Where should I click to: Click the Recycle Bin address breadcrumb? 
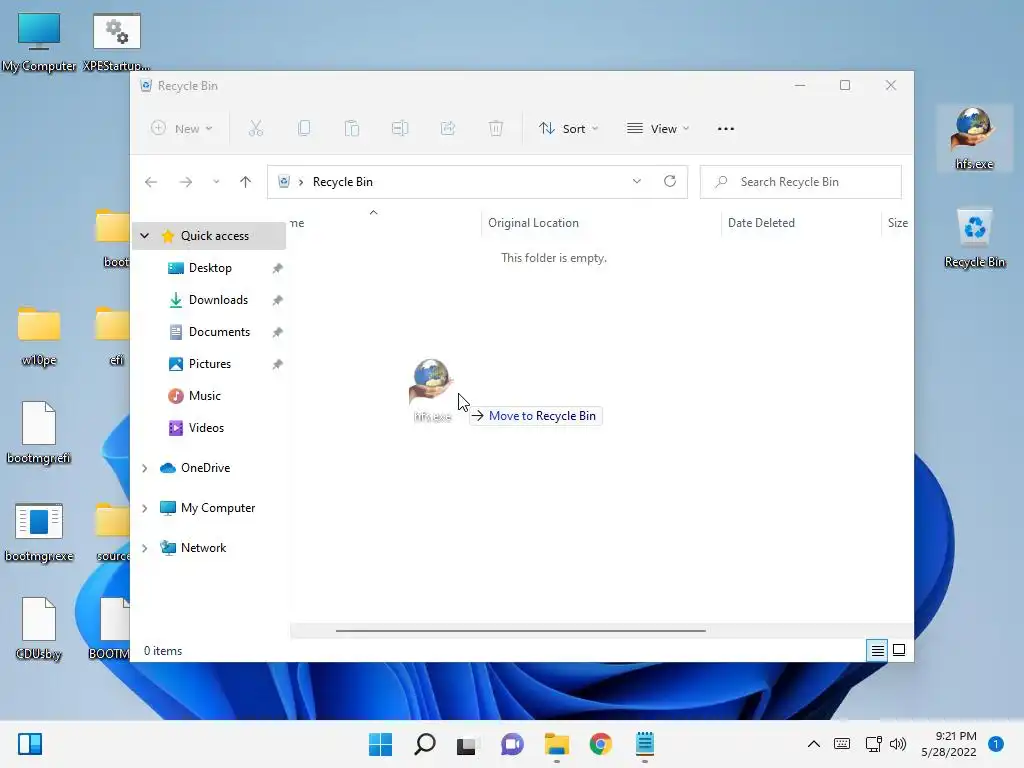coord(342,182)
